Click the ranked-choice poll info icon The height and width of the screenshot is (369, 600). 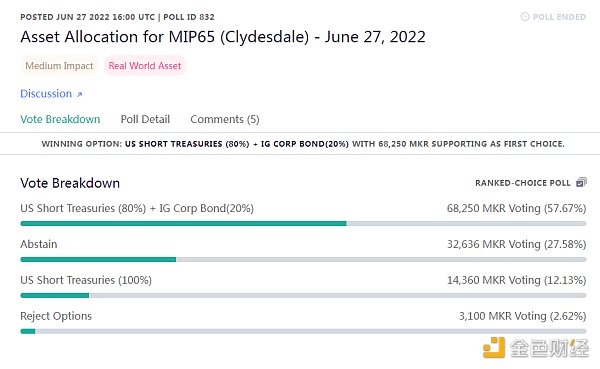click(x=581, y=183)
